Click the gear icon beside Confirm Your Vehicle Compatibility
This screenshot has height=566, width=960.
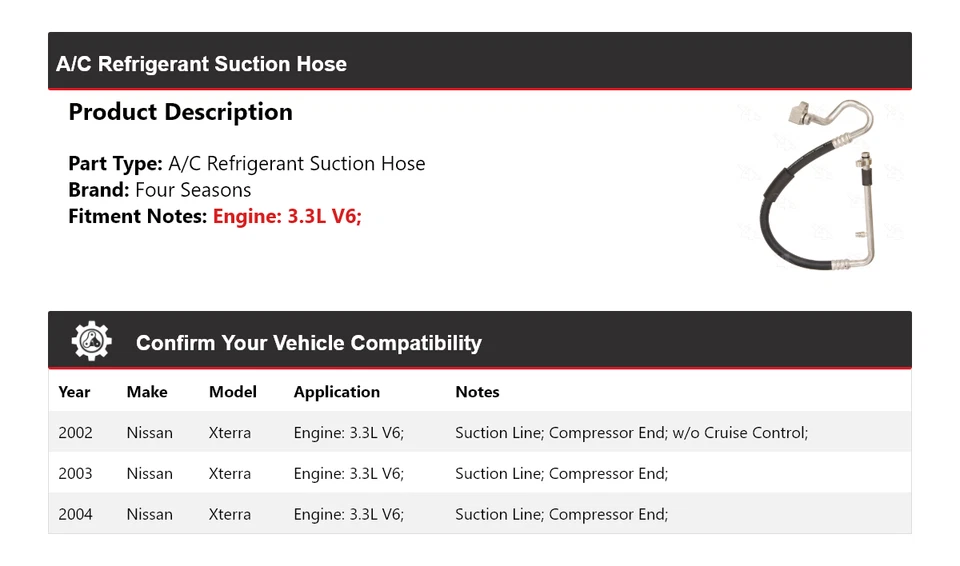[x=91, y=341]
